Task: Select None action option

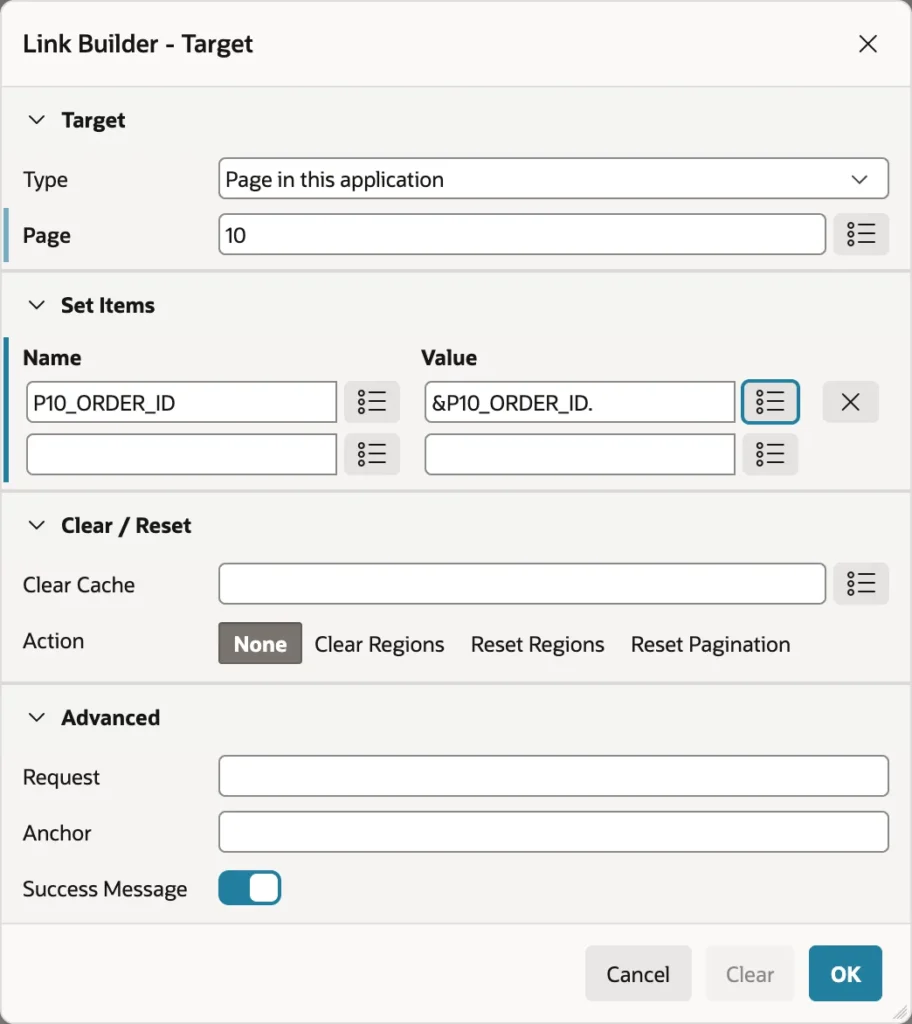Action: point(260,643)
